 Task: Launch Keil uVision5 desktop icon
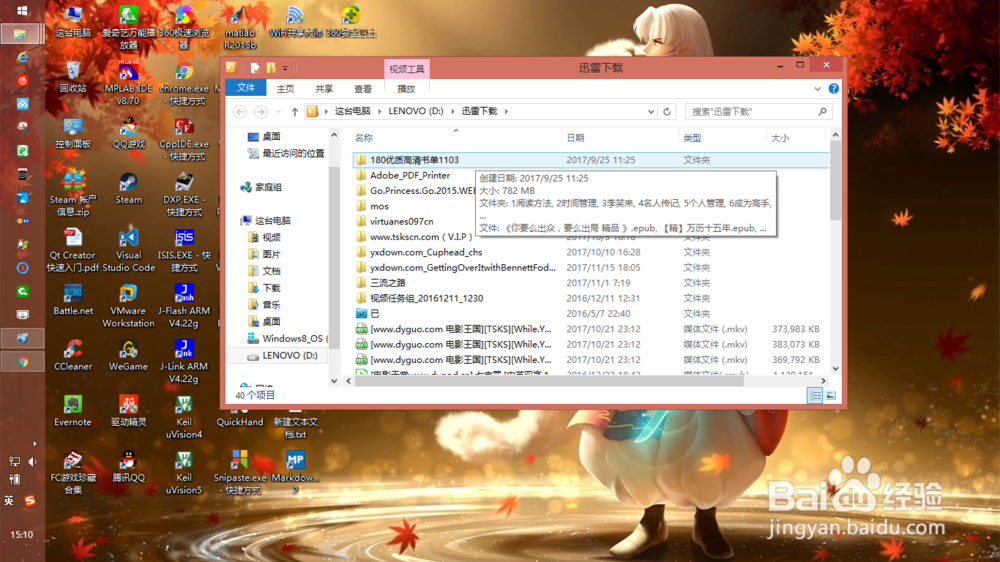pos(184,472)
